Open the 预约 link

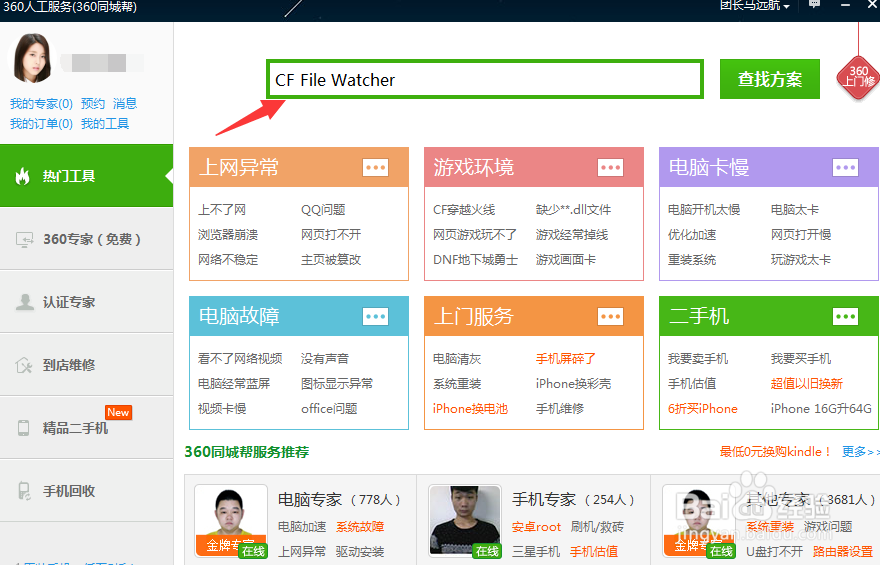coord(93,104)
